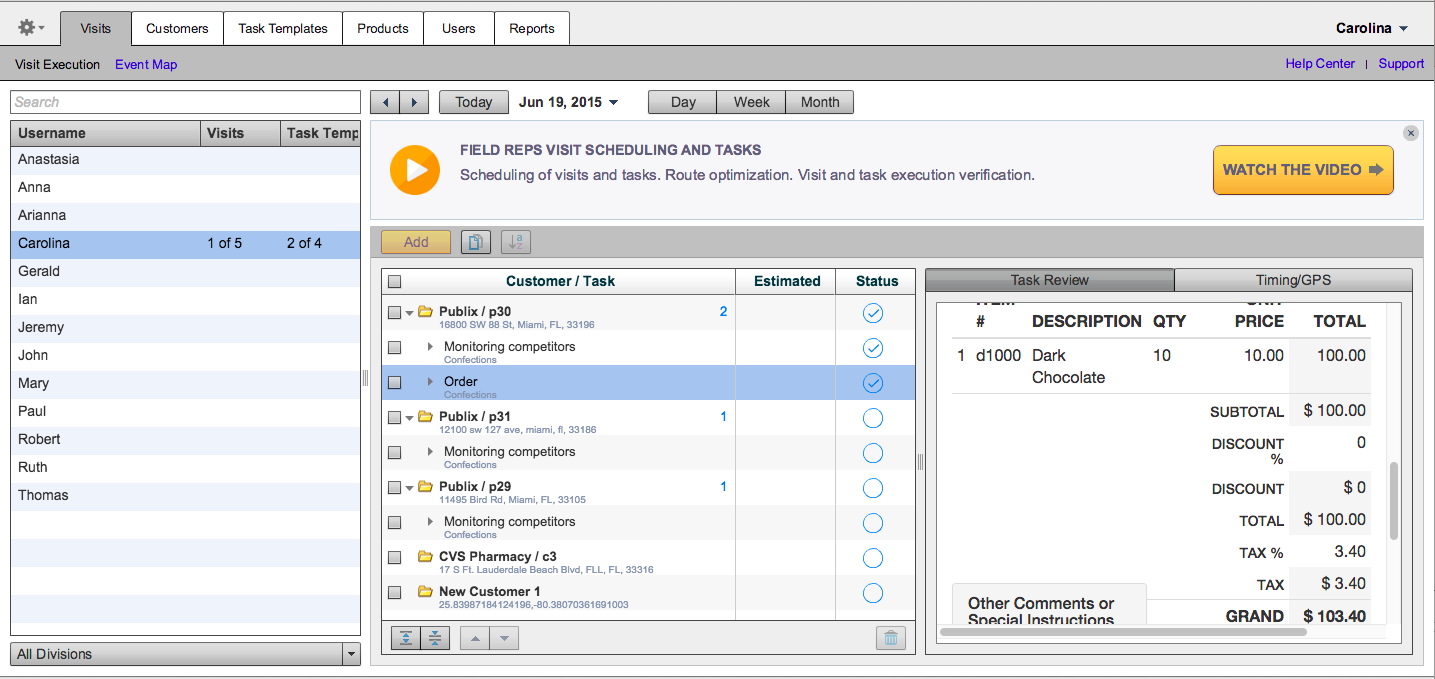Open the settings gear menu

pos(31,28)
